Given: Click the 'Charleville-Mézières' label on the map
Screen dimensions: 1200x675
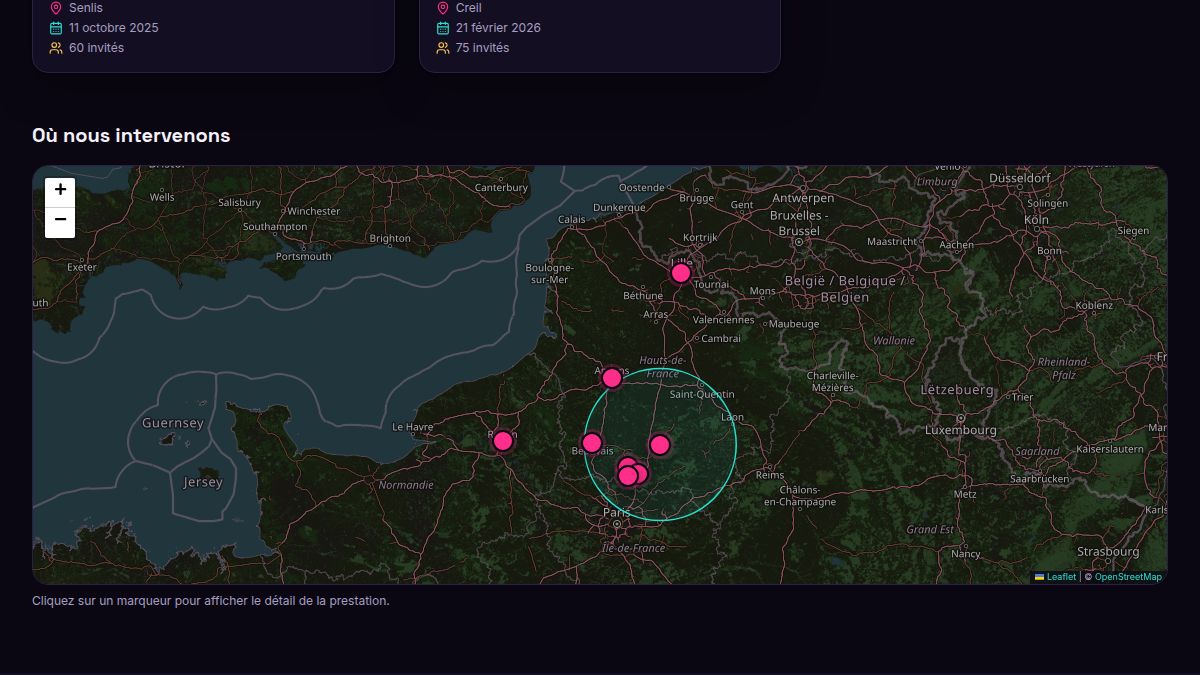Looking at the screenshot, I should pos(832,381).
